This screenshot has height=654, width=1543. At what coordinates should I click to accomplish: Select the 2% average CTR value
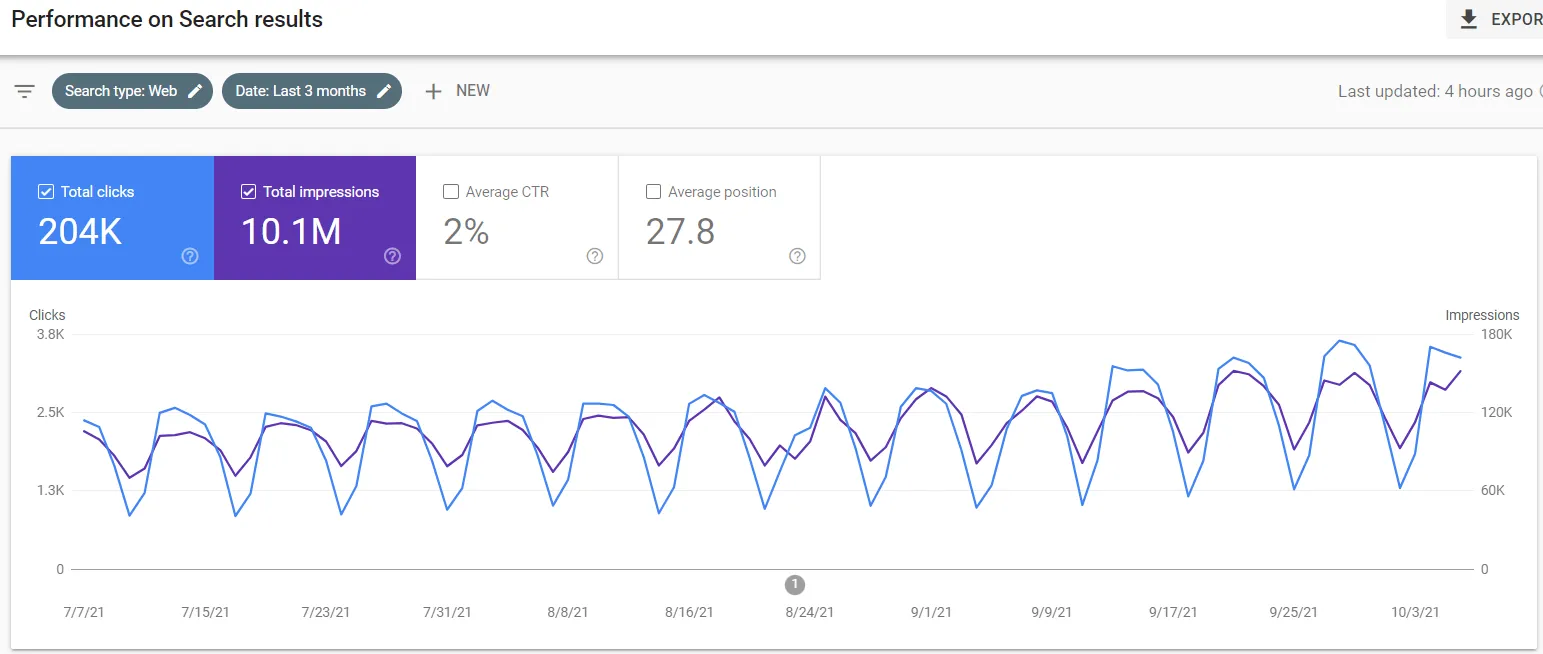pos(466,232)
